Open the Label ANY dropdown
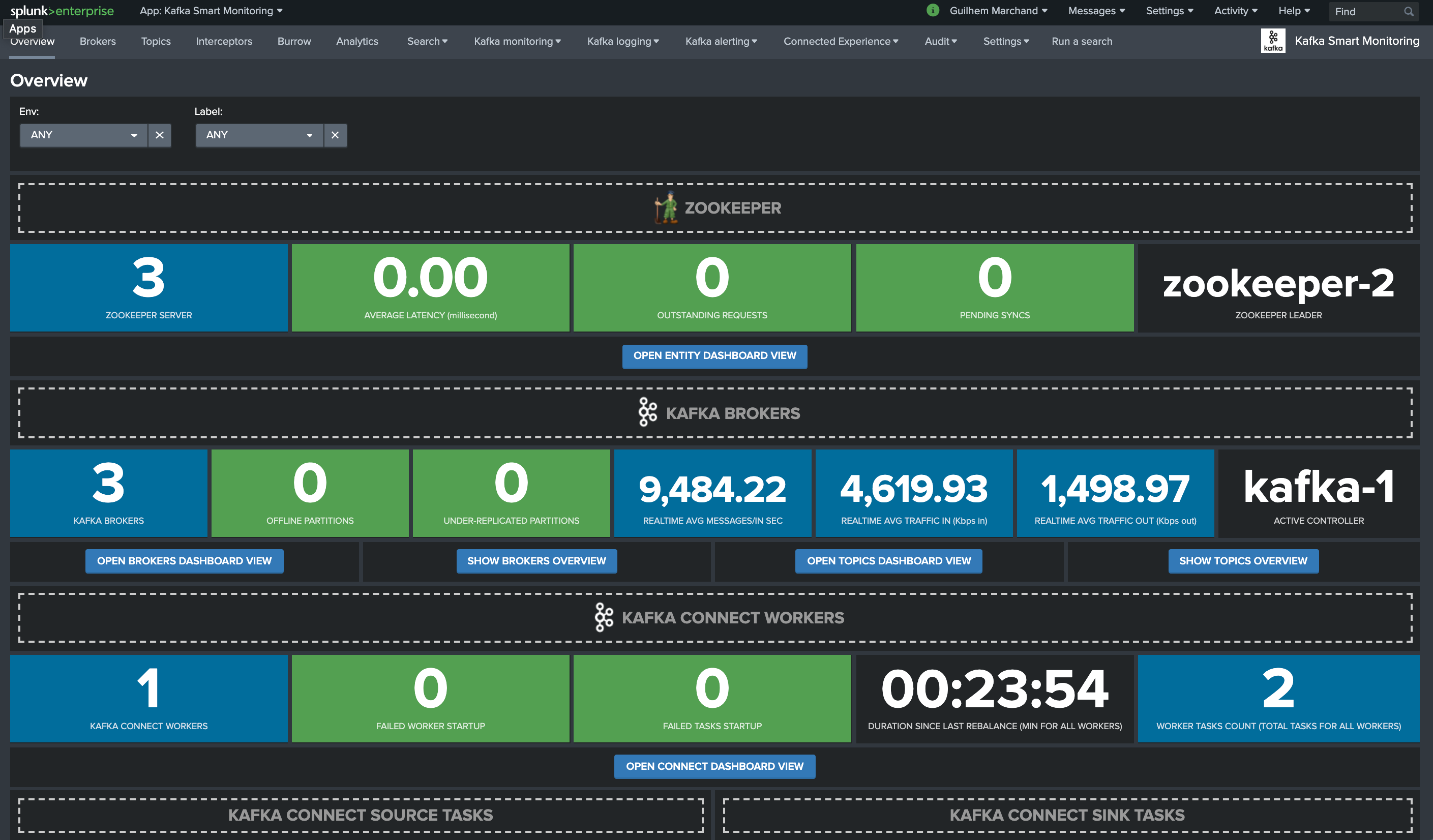Screen dimensions: 1433x840 (259, 135)
